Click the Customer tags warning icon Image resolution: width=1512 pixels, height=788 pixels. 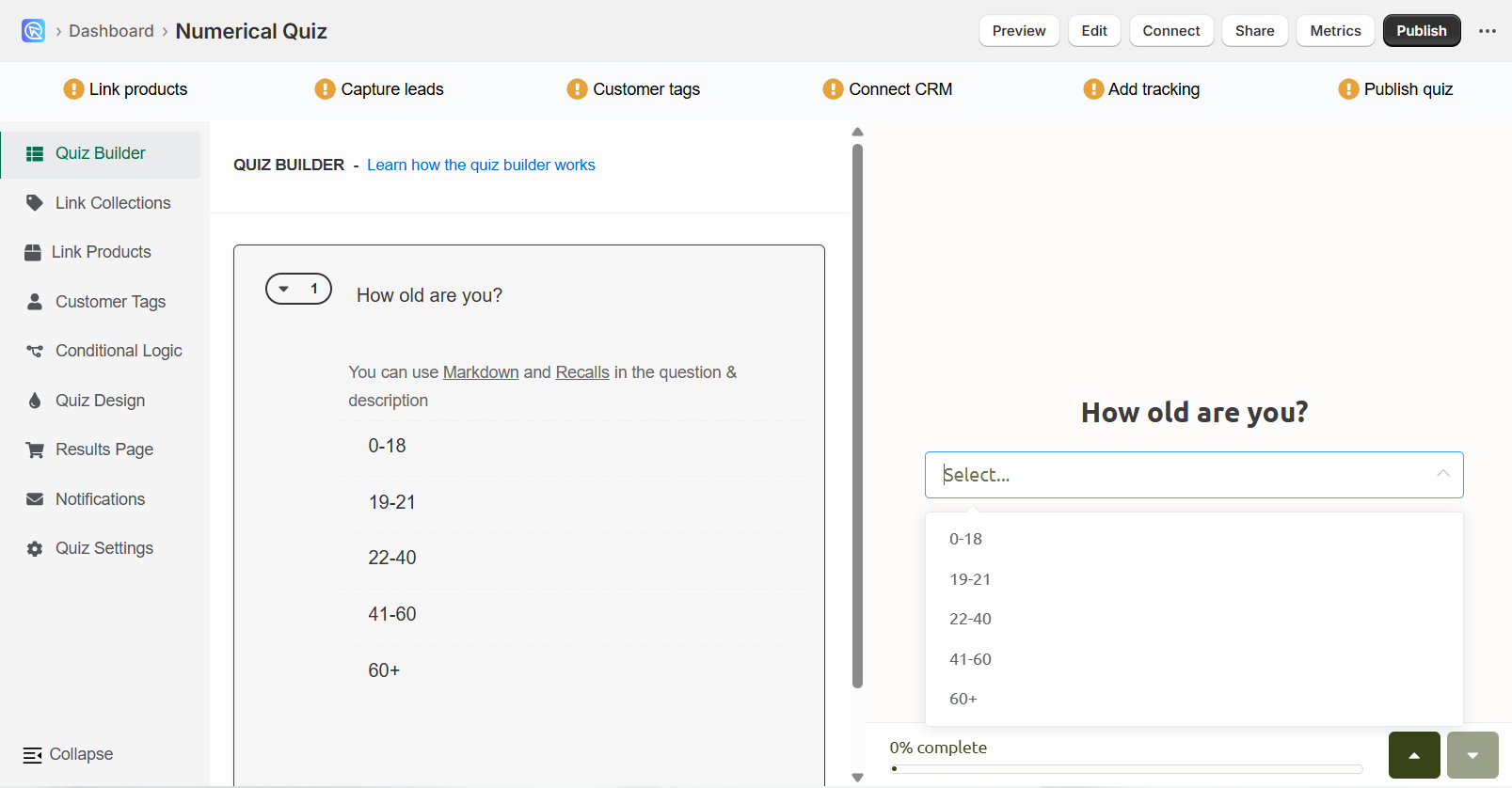[x=577, y=89]
